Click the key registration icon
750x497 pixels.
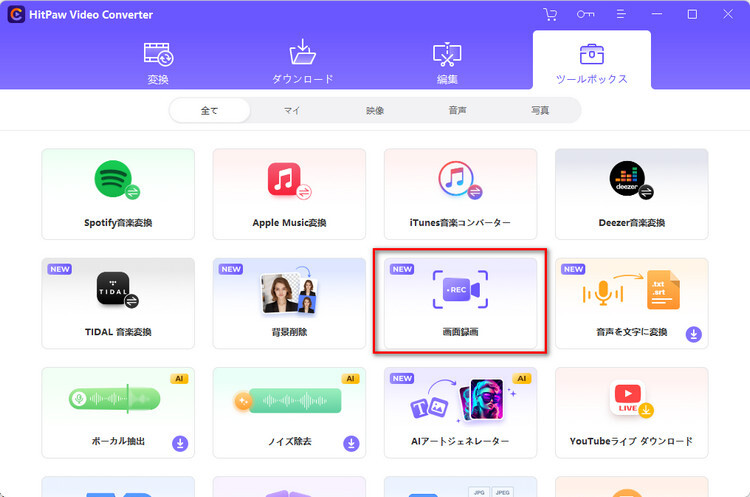click(585, 14)
